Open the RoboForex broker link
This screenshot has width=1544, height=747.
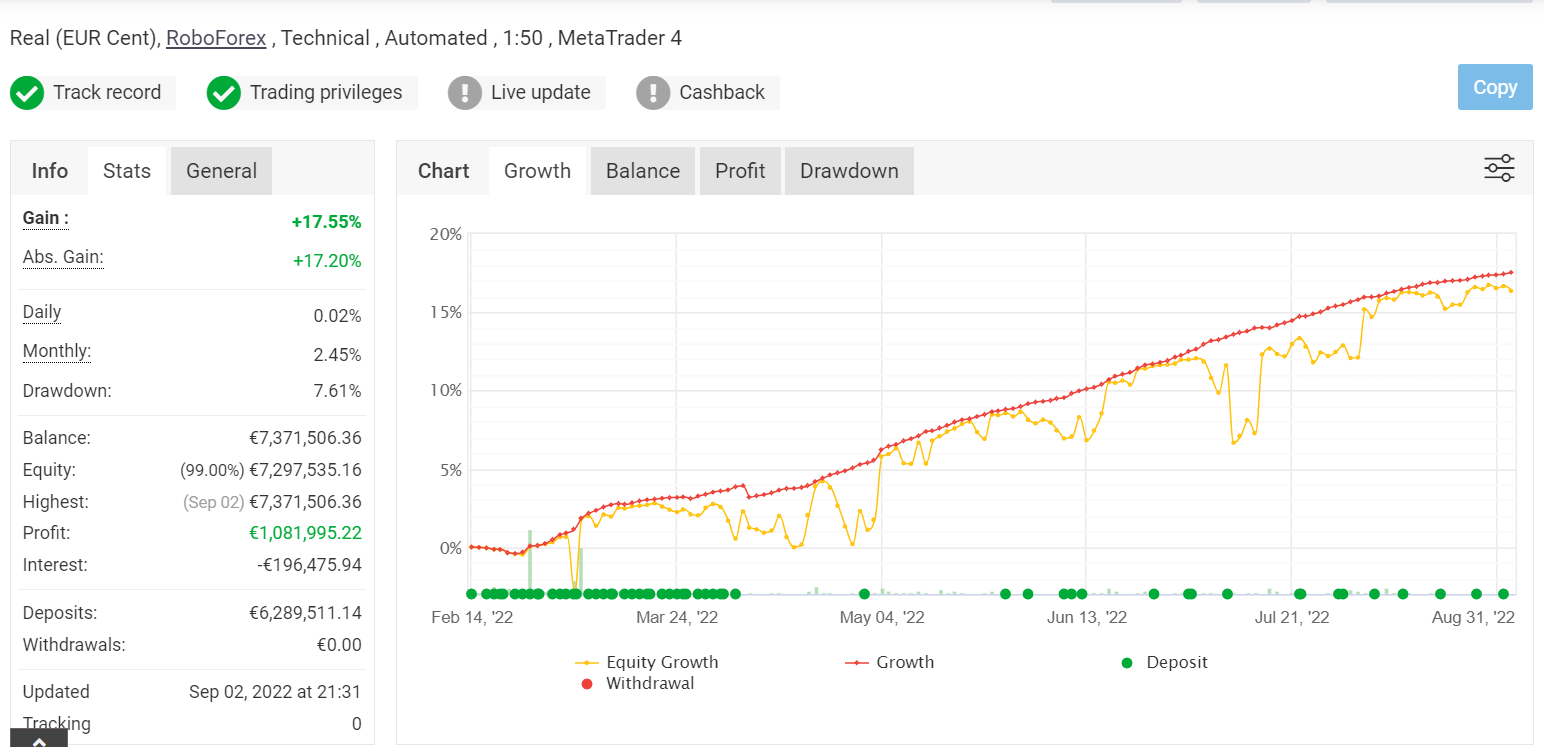click(x=216, y=38)
